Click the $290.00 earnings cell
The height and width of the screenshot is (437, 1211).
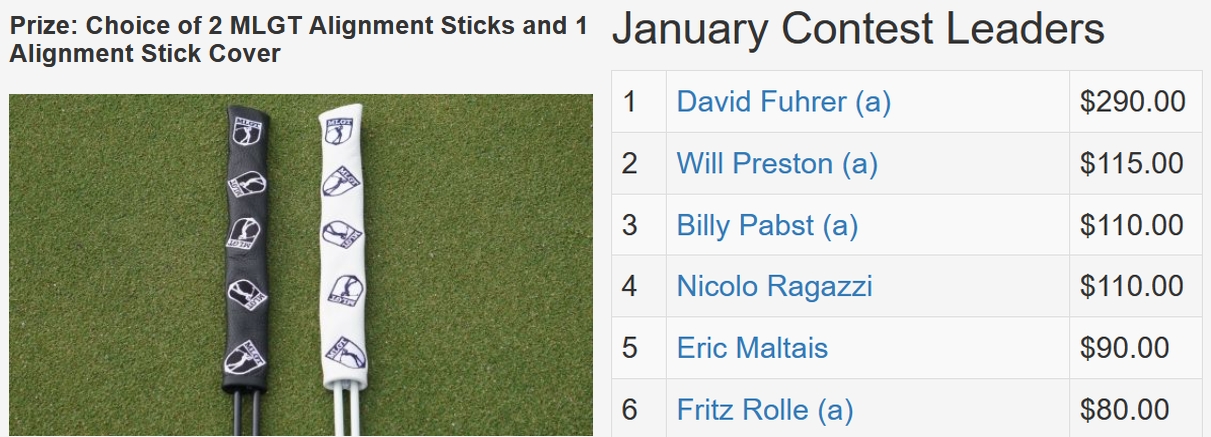1133,102
